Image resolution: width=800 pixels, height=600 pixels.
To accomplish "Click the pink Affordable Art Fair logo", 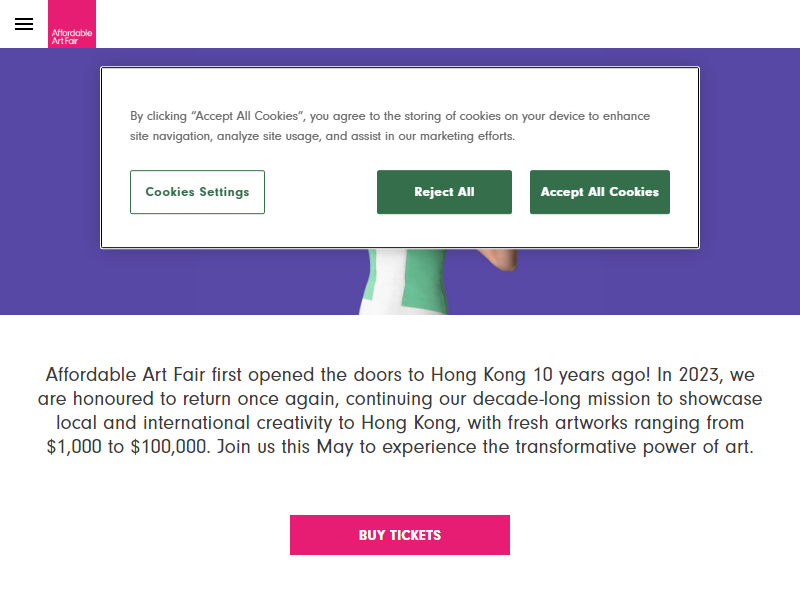I will tap(72, 24).
